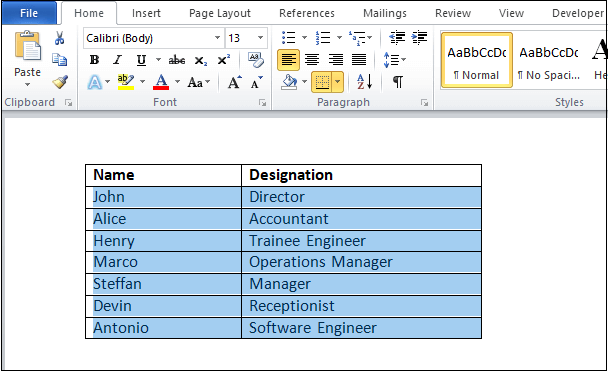The width and height of the screenshot is (608, 371).
Task: Open the Paste options arrow
Action: tap(27, 85)
